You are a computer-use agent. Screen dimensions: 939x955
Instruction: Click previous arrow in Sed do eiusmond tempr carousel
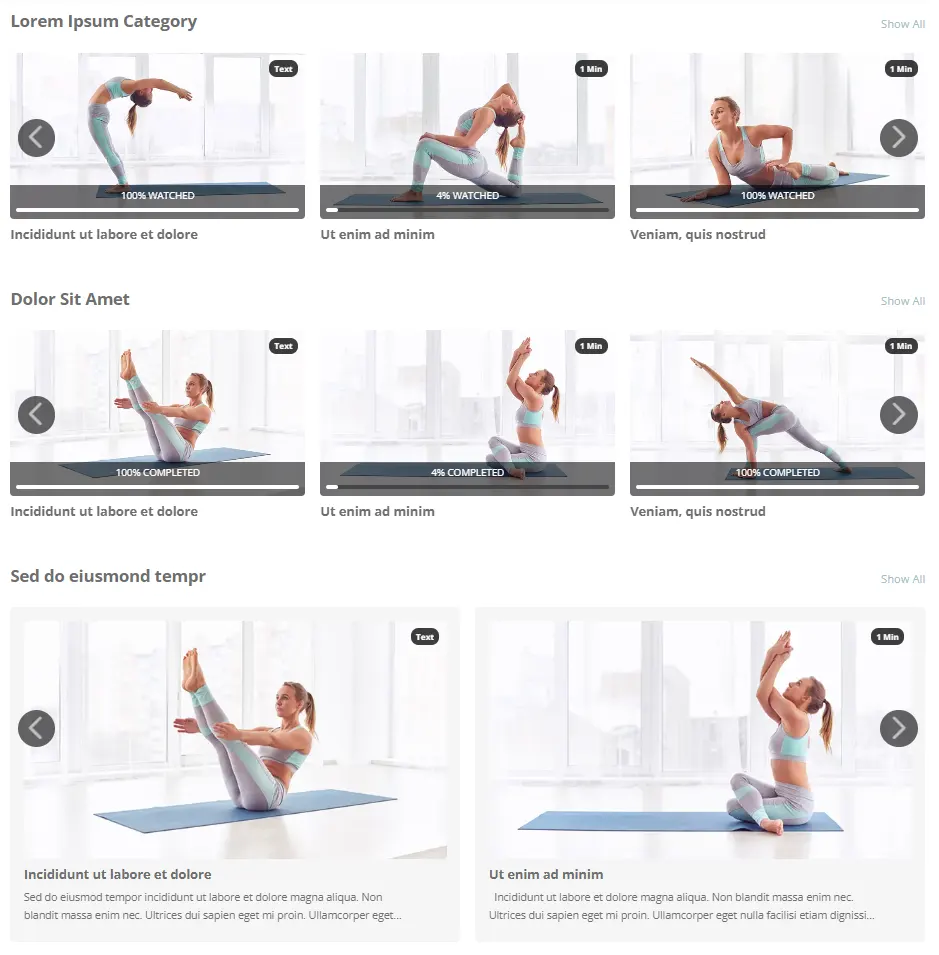(x=37, y=728)
